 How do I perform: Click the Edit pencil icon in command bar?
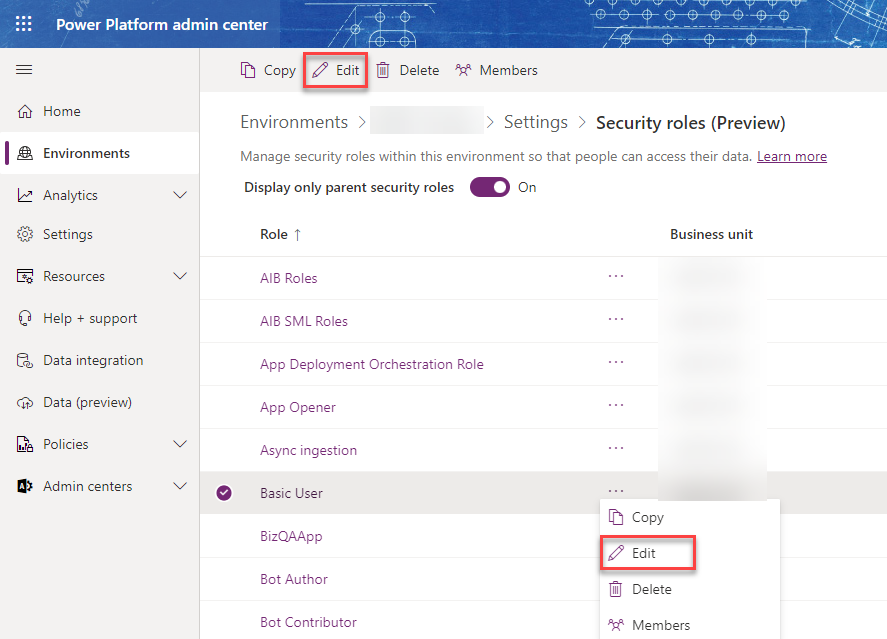(x=320, y=70)
